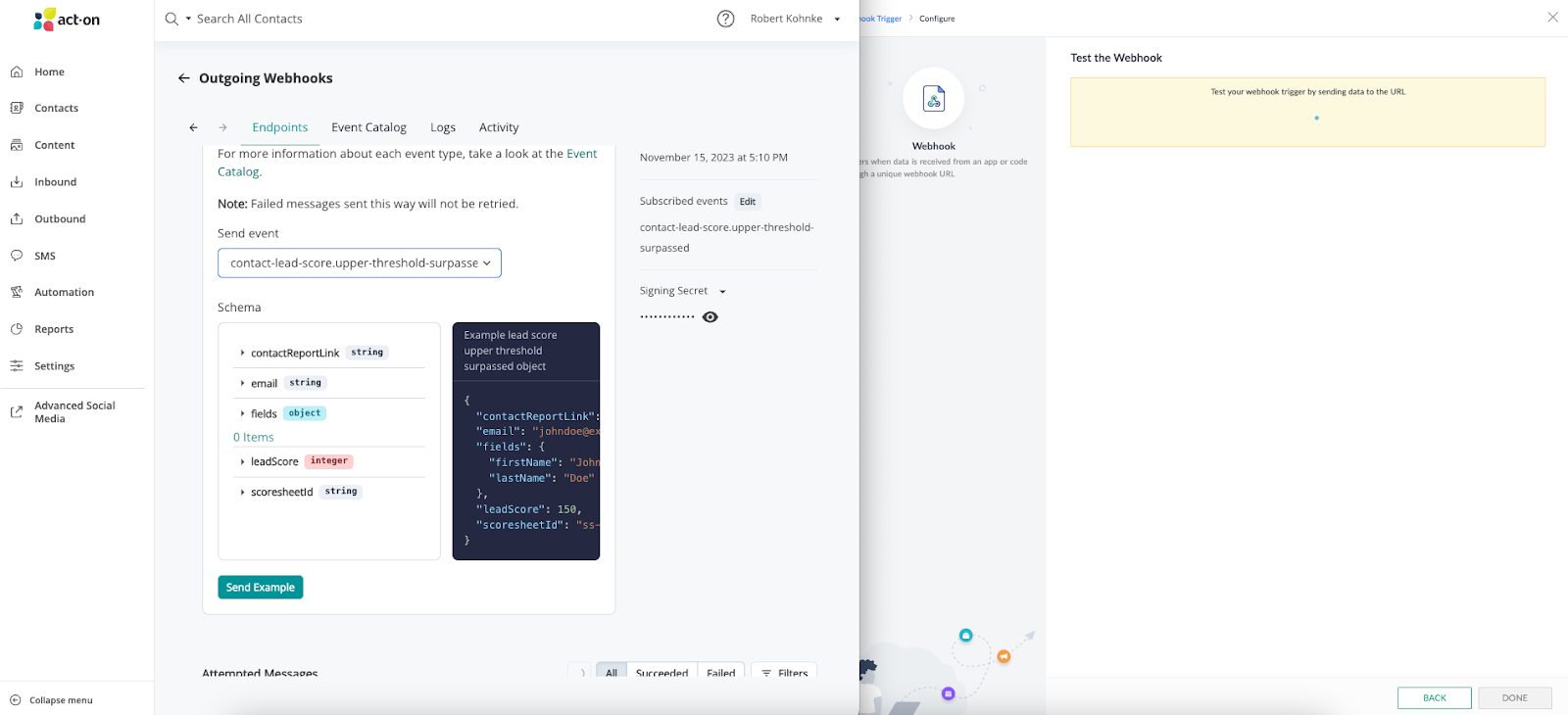Click the DONE button
The width and height of the screenshot is (1568, 715).
pos(1515,698)
